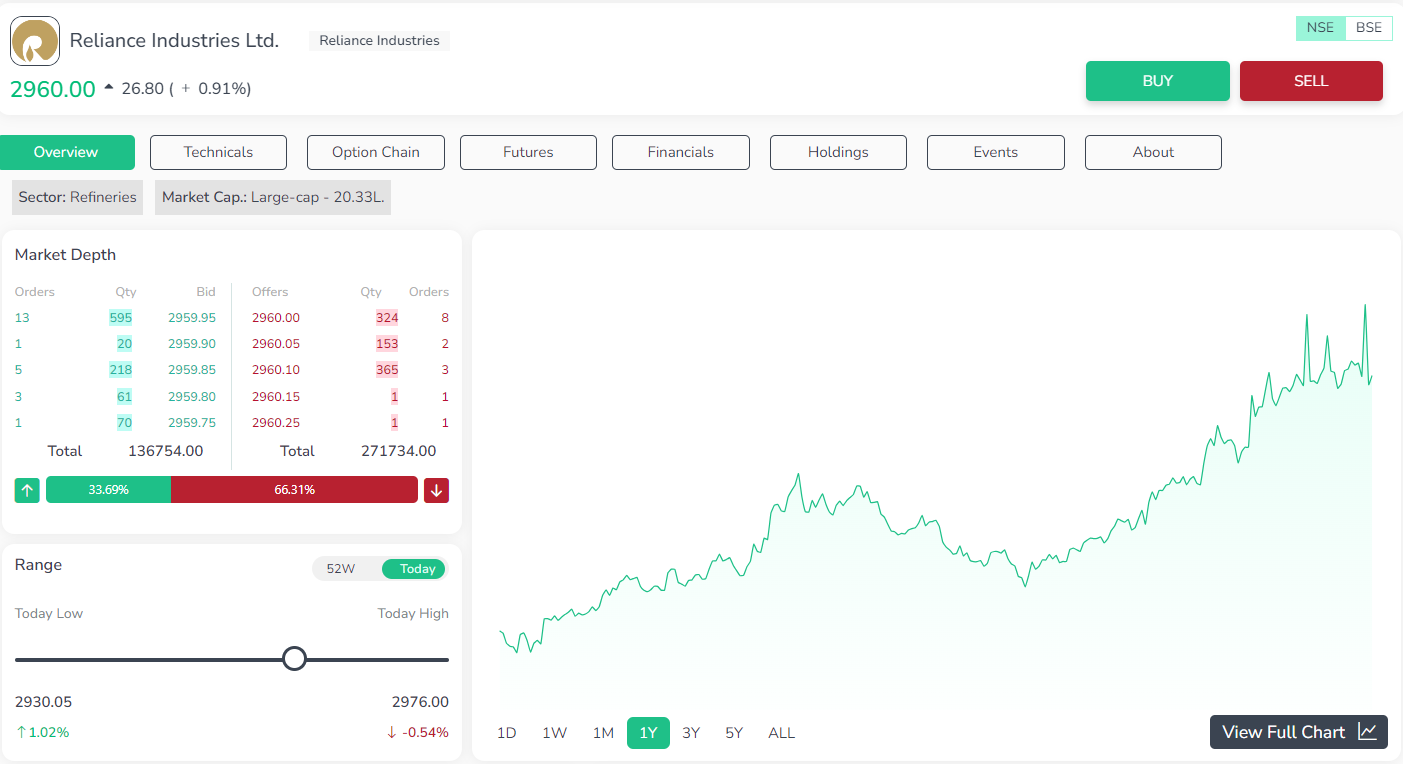The height and width of the screenshot is (764, 1403).
Task: Click the red SELL button
Action: coord(1311,81)
